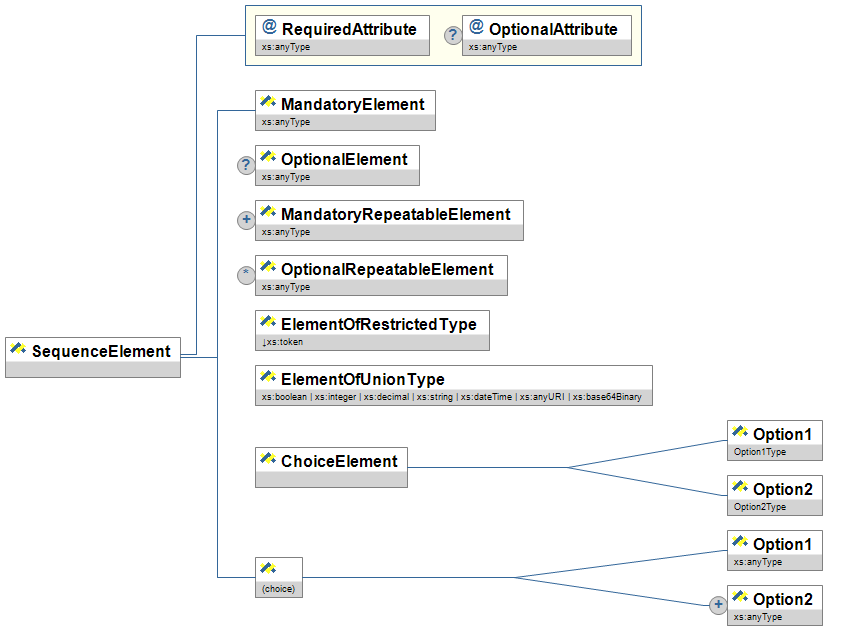The width and height of the screenshot is (845, 630).
Task: Click the icon next to MandatoryElement label
Action: [x=268, y=103]
